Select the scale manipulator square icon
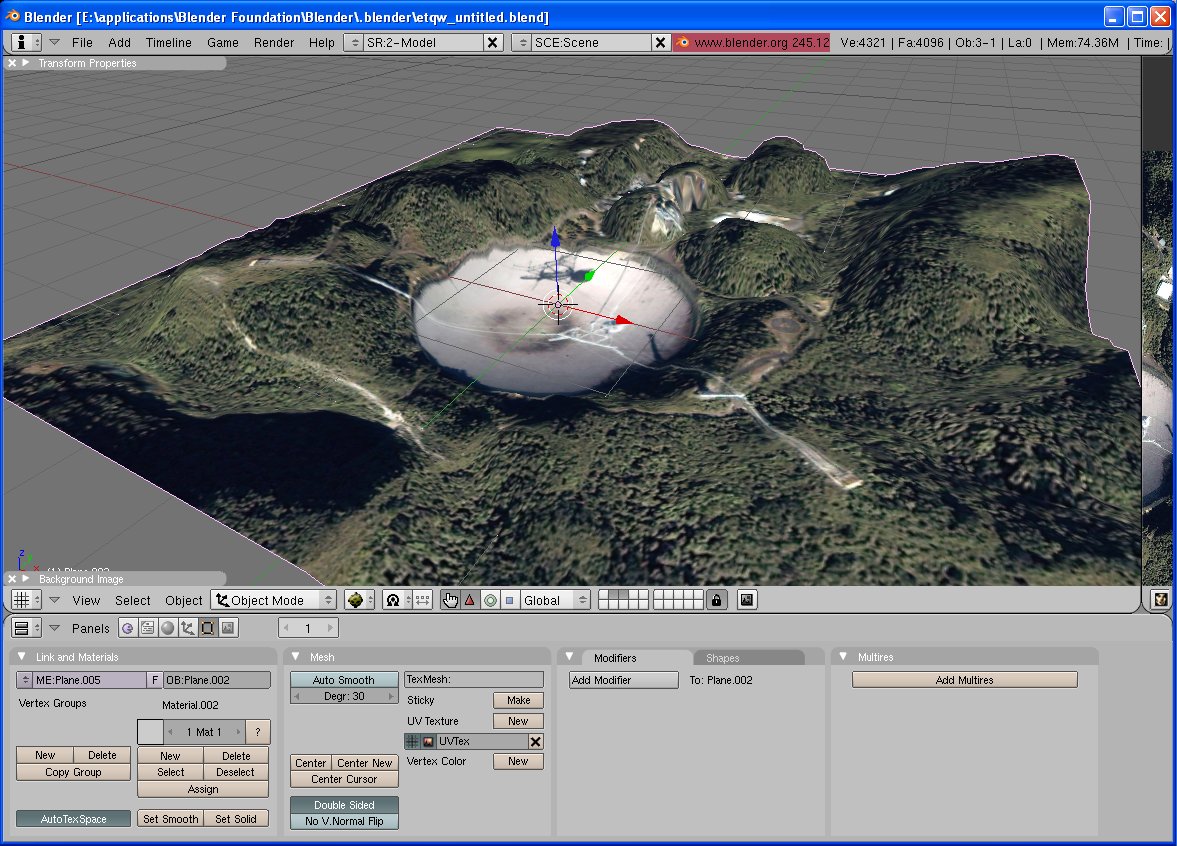This screenshot has width=1177, height=846. [509, 600]
